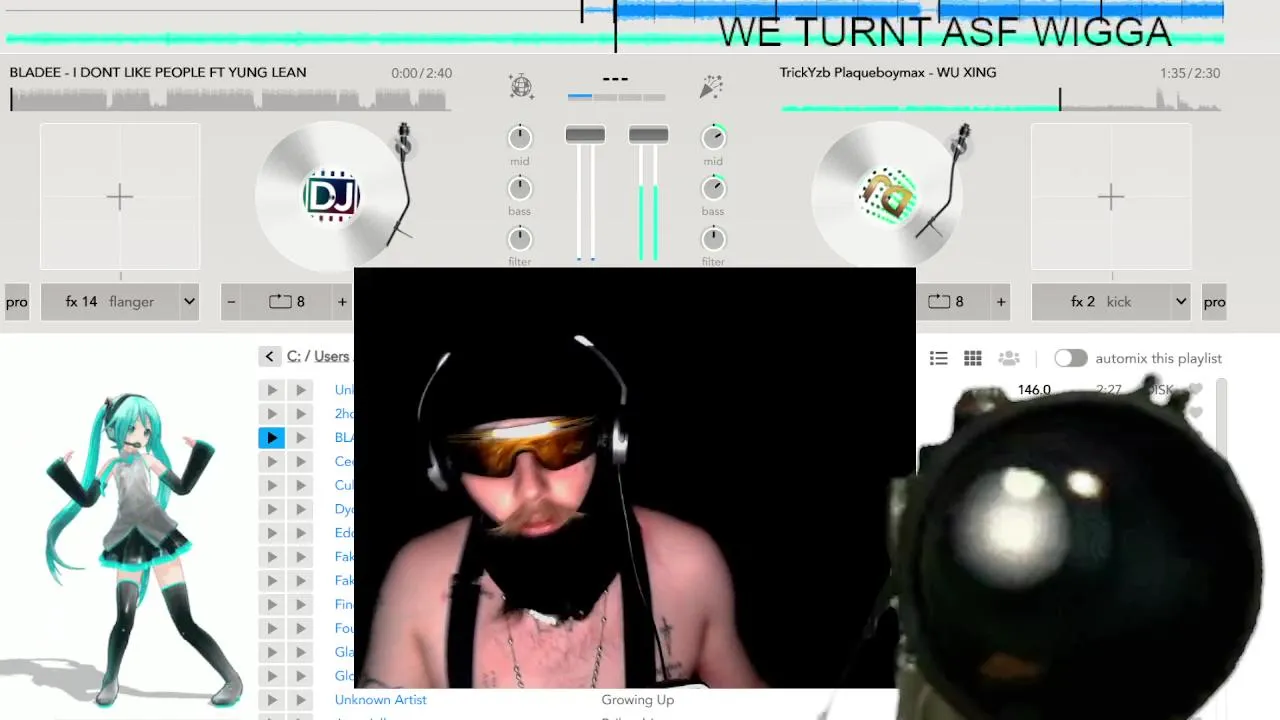Go back using the folder path arrow
Image resolution: width=1280 pixels, height=720 pixels.
pyautogui.click(x=269, y=357)
